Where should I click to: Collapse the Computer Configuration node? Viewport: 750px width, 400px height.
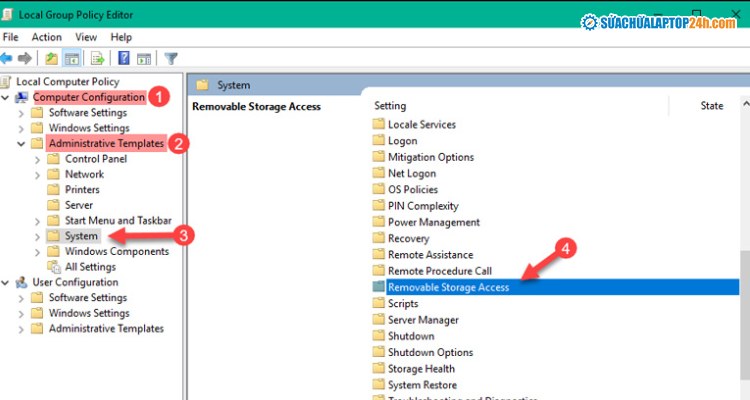click(x=7, y=98)
